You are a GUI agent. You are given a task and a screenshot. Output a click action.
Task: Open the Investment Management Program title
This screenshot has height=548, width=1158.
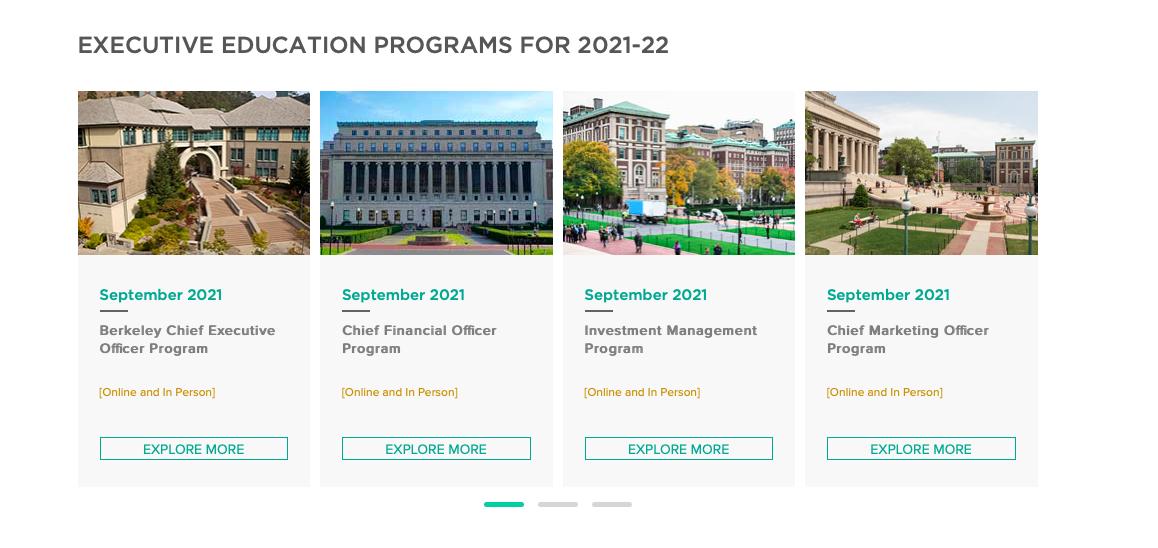coord(671,340)
